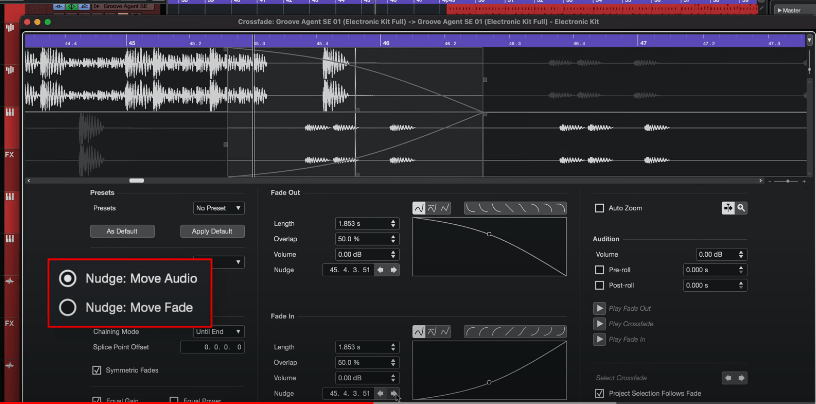Adjust Fade In Overlap stepper
816x404 pixels.
[393, 362]
